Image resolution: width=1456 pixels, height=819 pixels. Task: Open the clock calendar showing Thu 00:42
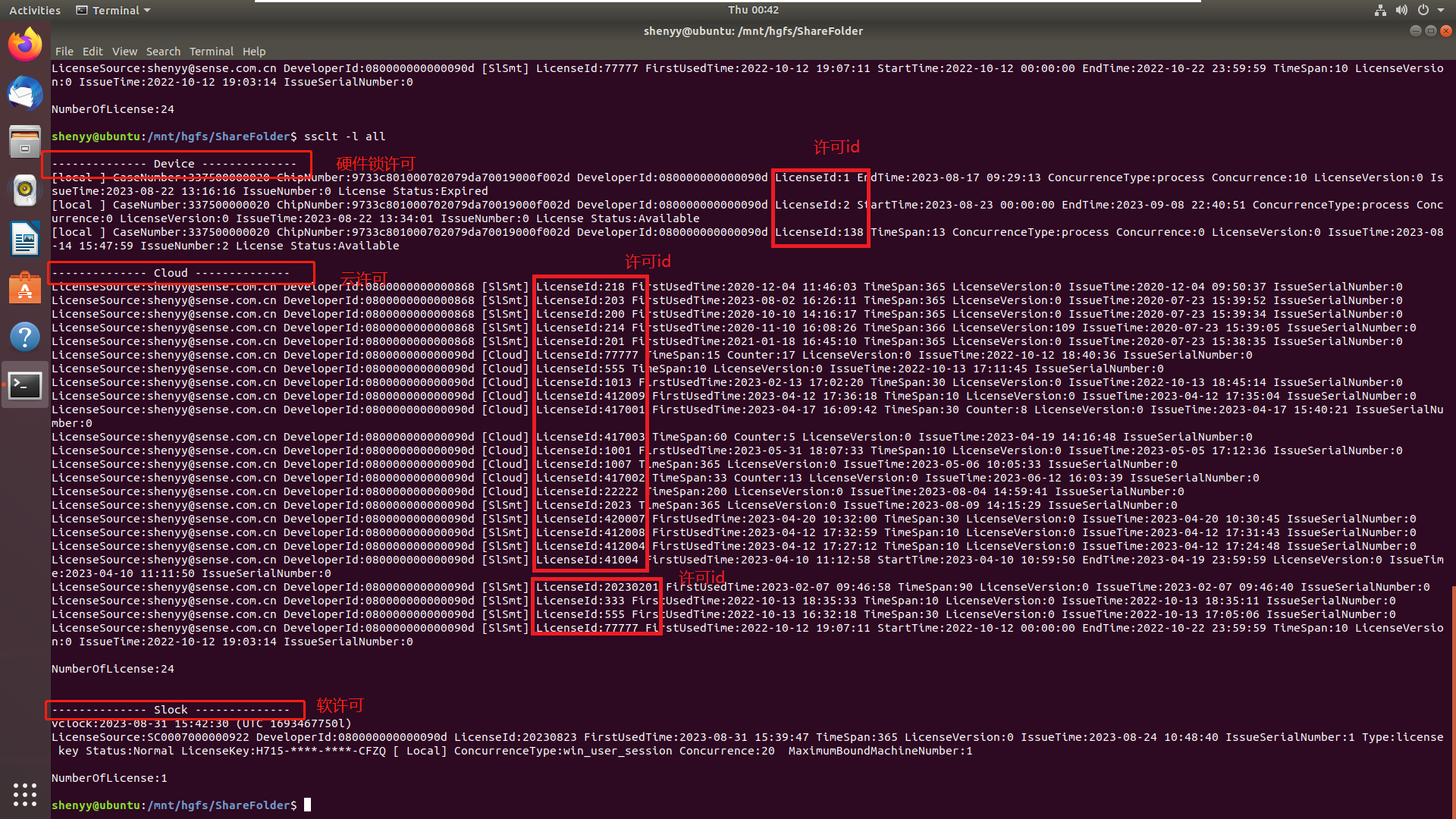[753, 10]
